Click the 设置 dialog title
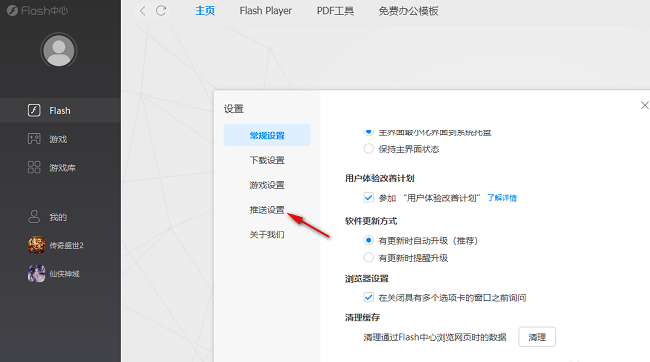The width and height of the screenshot is (650, 362). [233, 109]
